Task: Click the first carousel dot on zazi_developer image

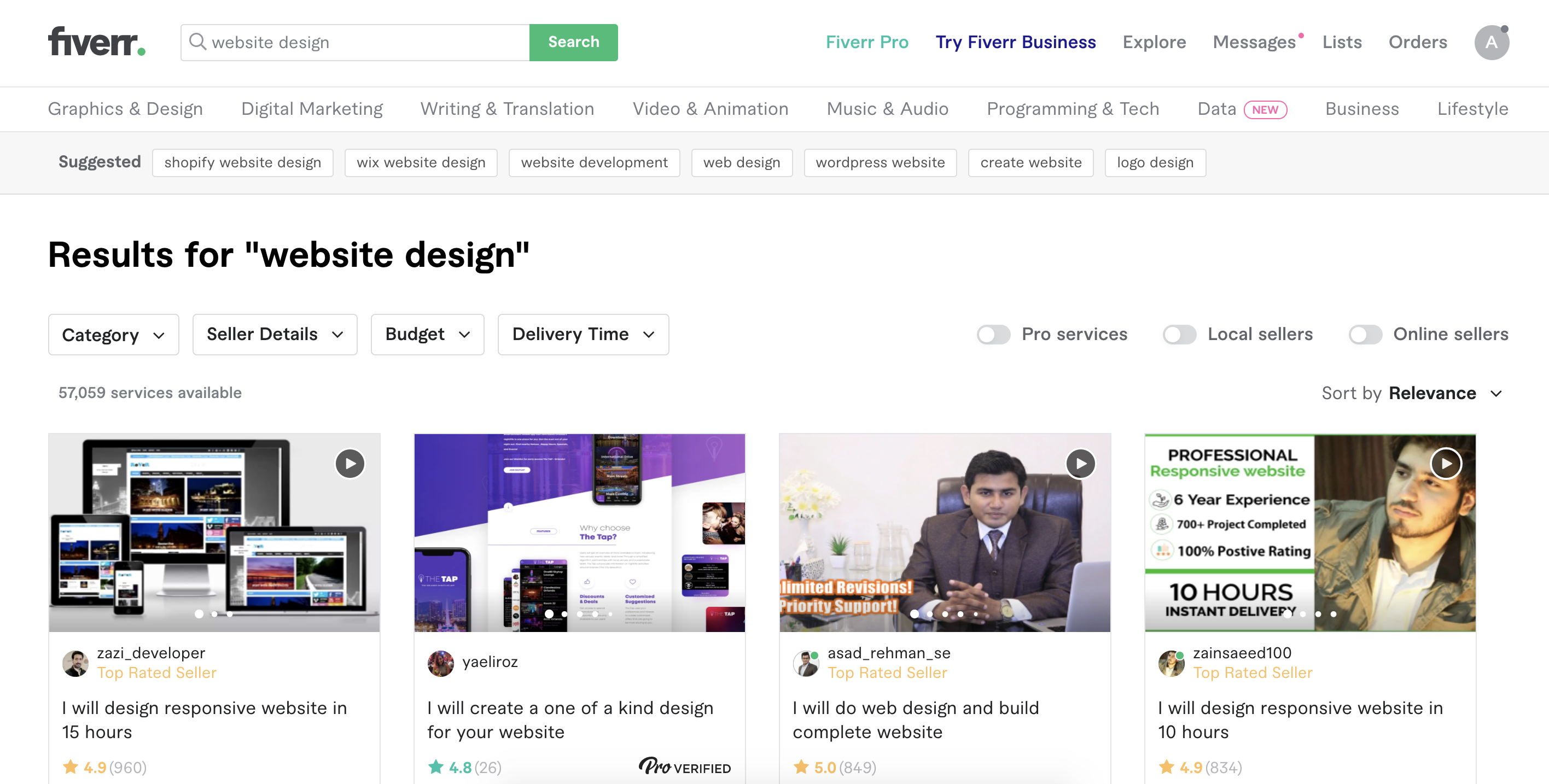Action: pyautogui.click(x=199, y=614)
